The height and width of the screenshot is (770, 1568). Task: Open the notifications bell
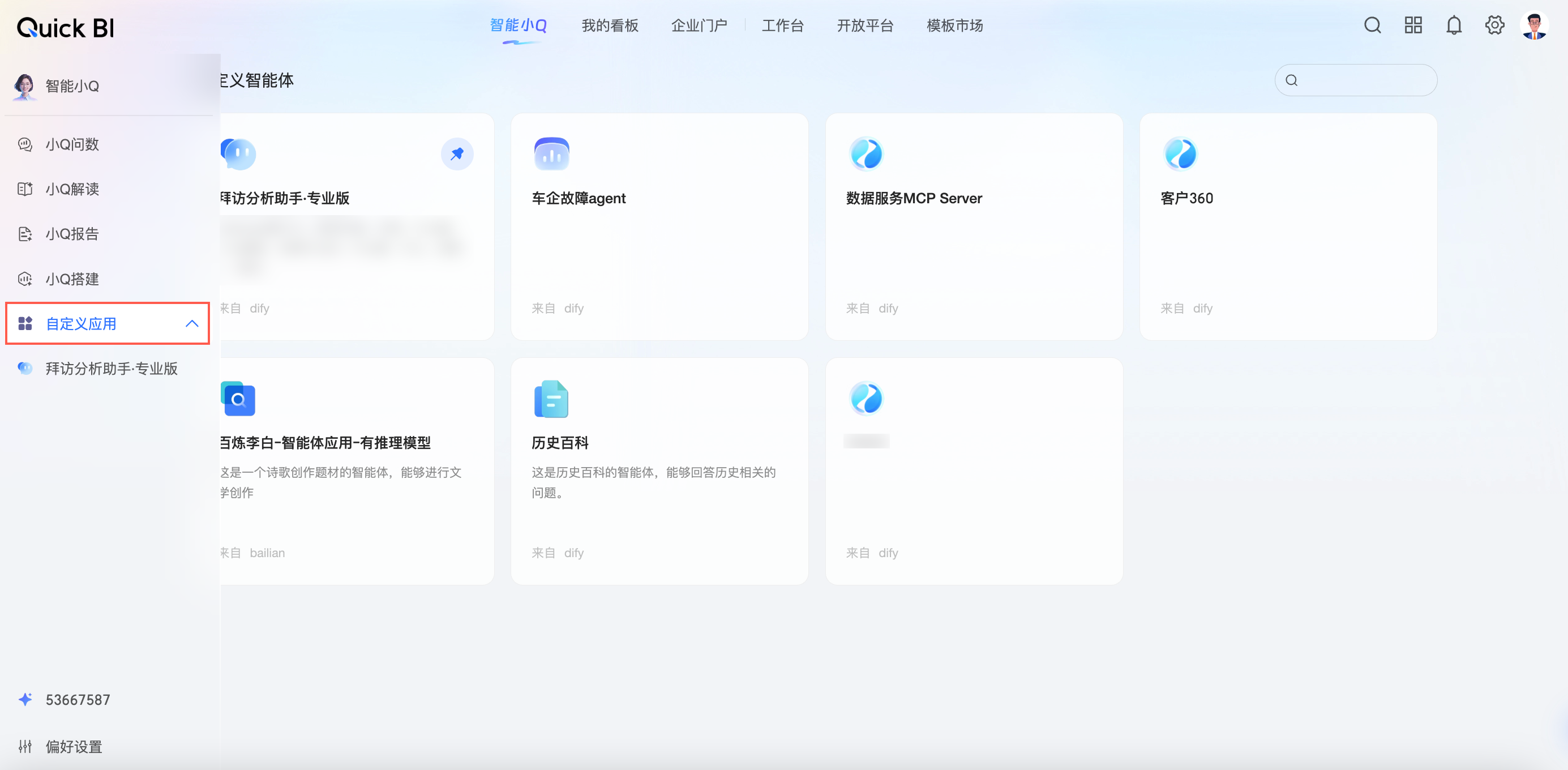pos(1454,25)
